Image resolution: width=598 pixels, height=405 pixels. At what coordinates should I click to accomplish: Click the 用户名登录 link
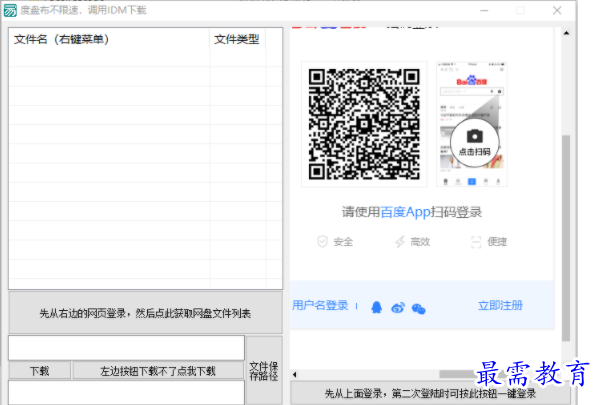(x=320, y=305)
